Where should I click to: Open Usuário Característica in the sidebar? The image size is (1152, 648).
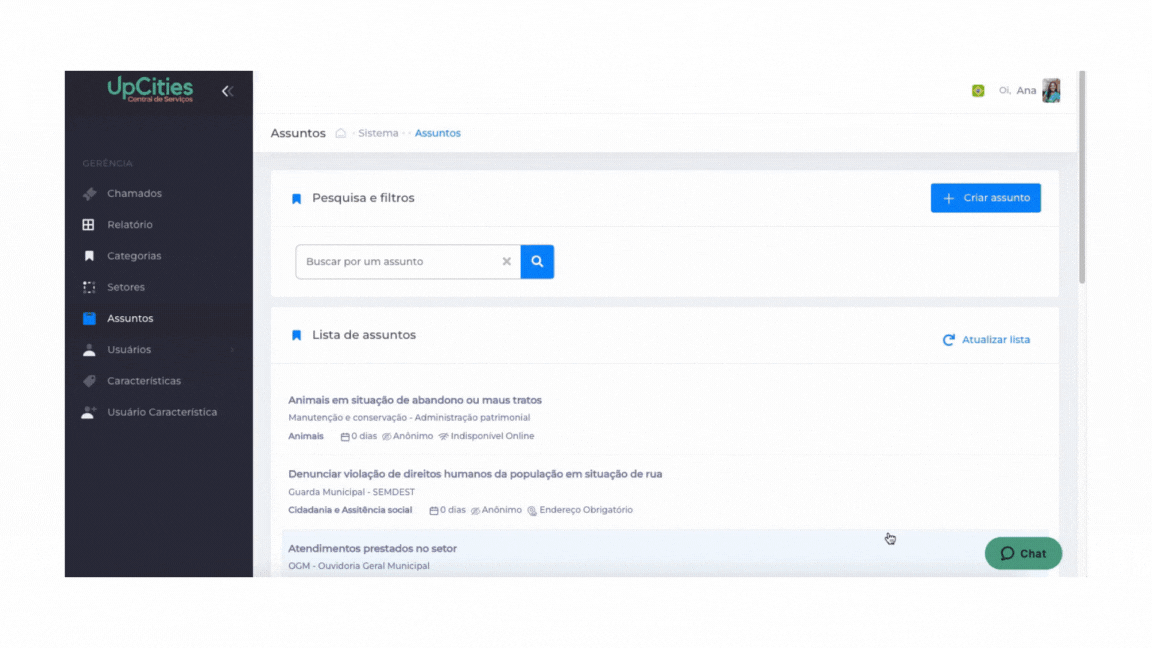tap(162, 412)
